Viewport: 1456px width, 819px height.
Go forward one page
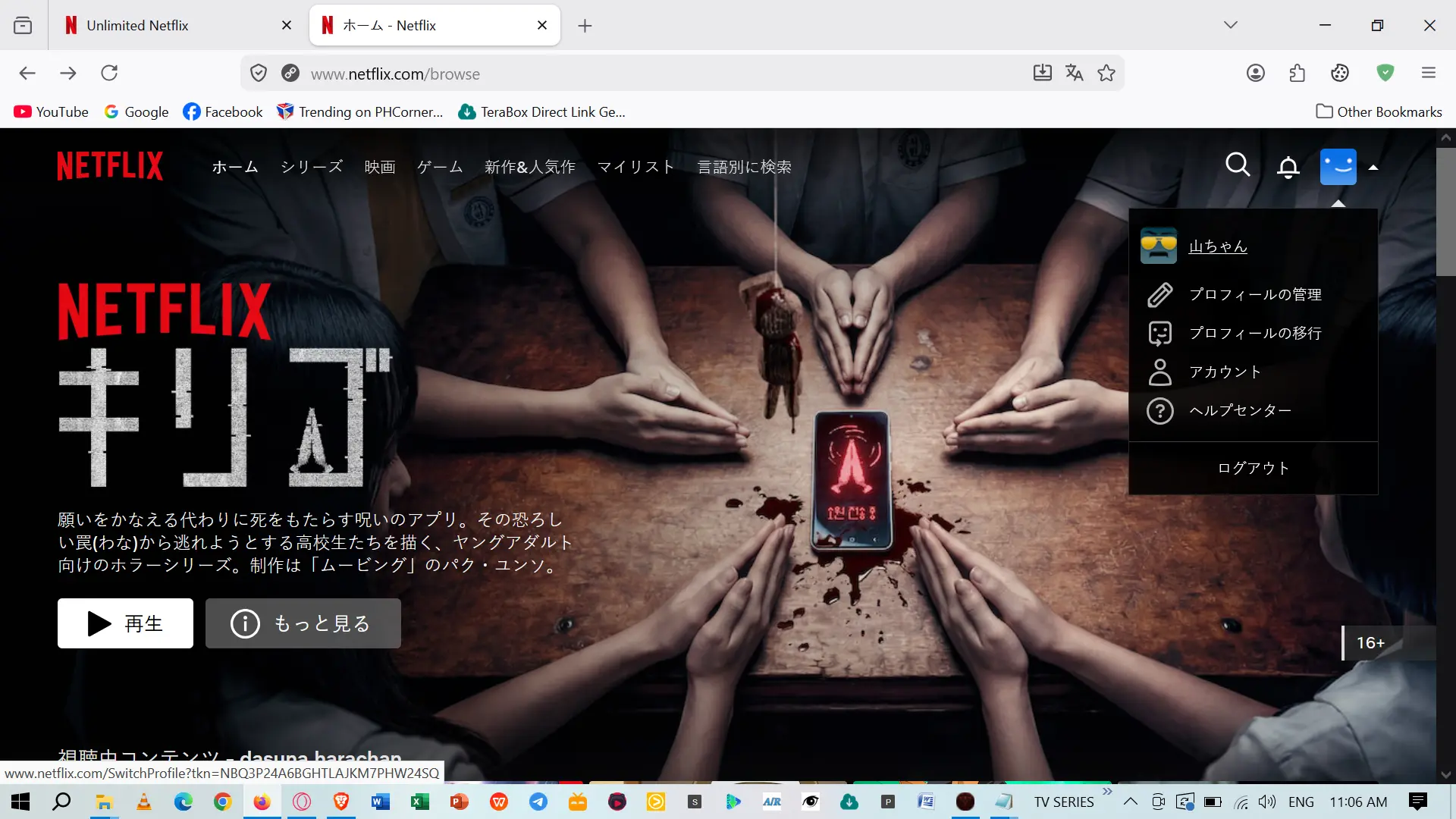[68, 74]
